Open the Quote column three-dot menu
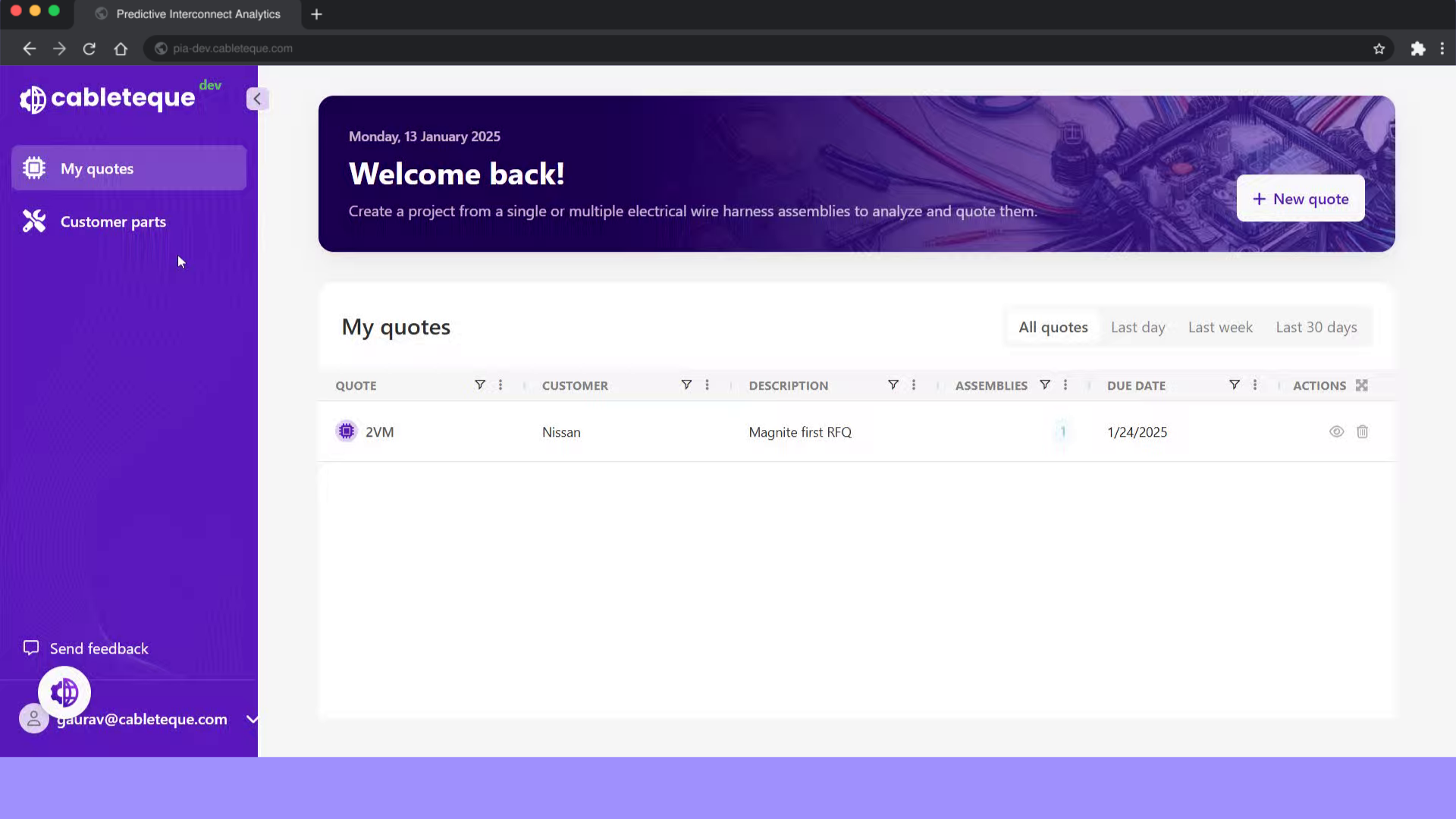This screenshot has width=1456, height=819. pos(500,385)
